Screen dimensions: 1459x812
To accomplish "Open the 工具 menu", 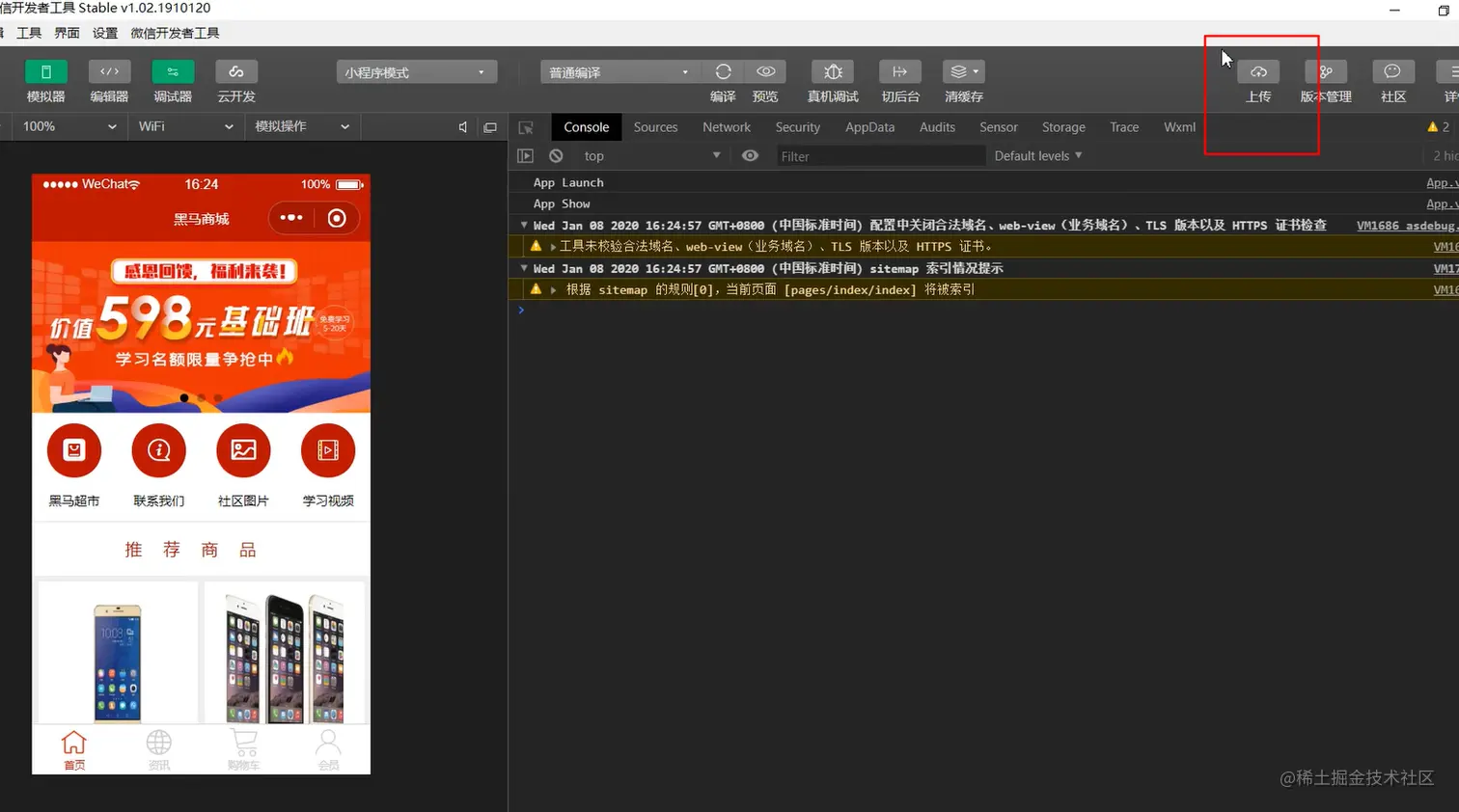I will (x=29, y=33).
